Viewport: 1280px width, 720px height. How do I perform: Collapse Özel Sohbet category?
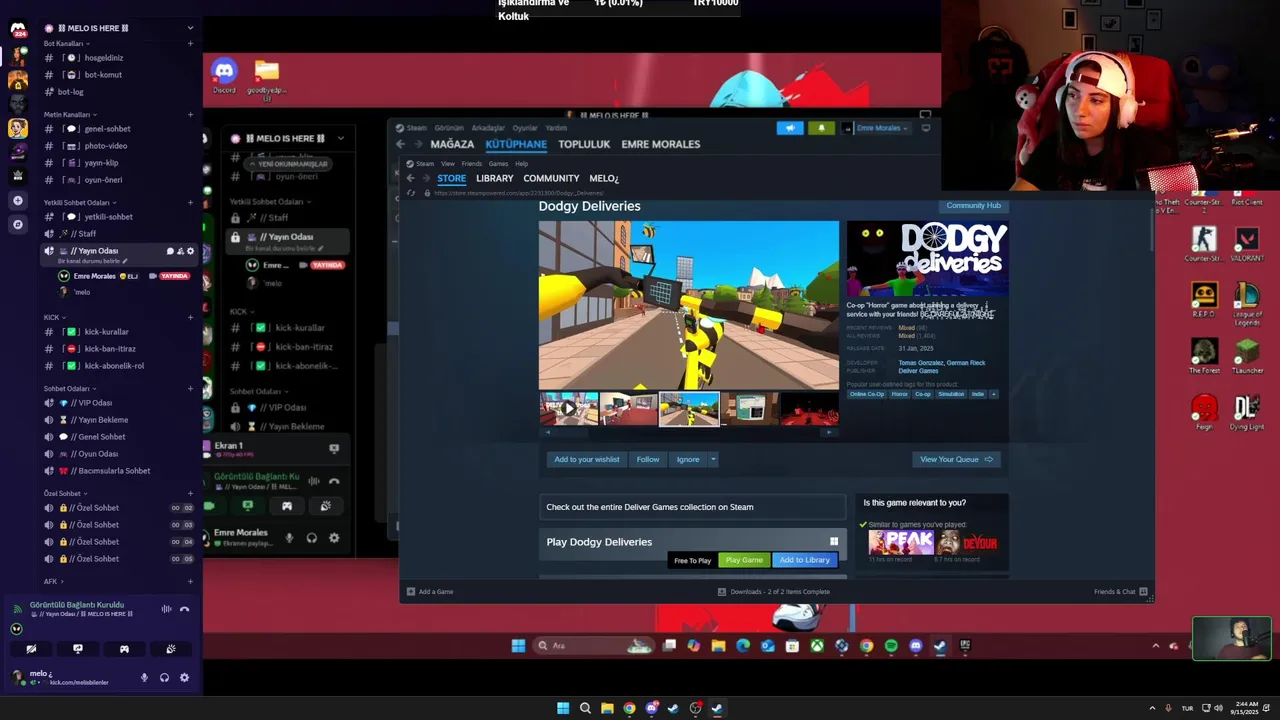point(65,494)
